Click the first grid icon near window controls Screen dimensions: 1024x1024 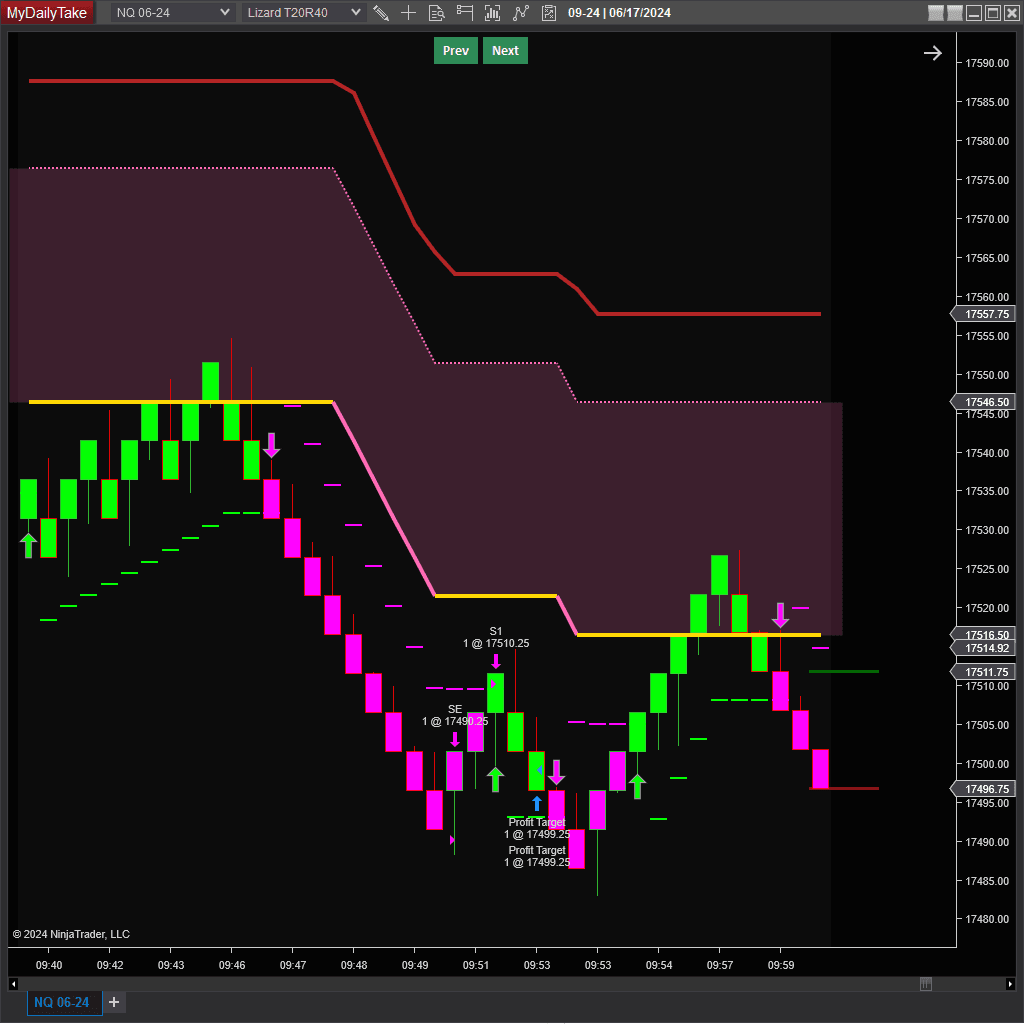click(936, 13)
